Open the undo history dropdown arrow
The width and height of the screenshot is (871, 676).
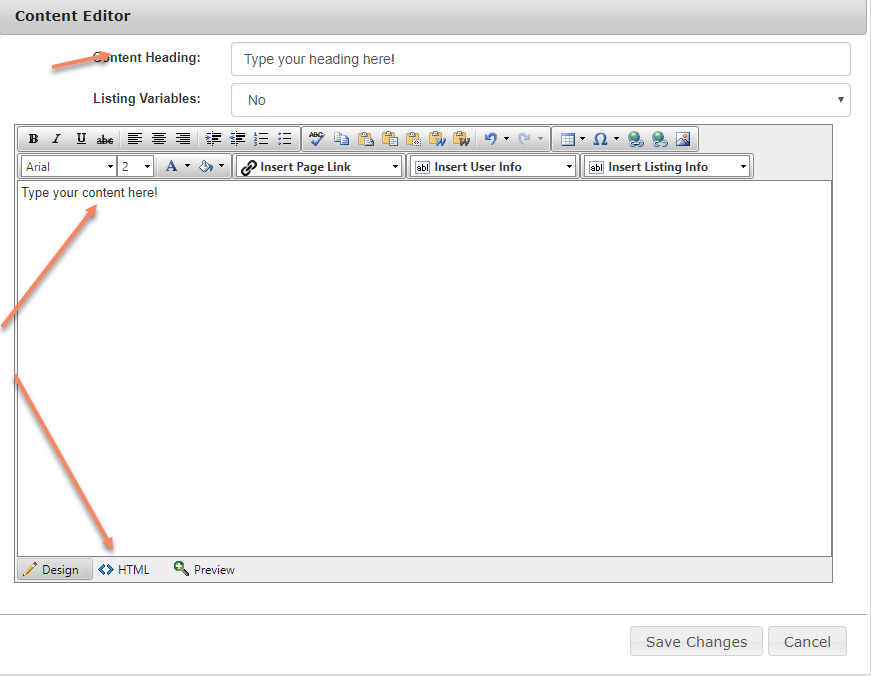click(506, 139)
